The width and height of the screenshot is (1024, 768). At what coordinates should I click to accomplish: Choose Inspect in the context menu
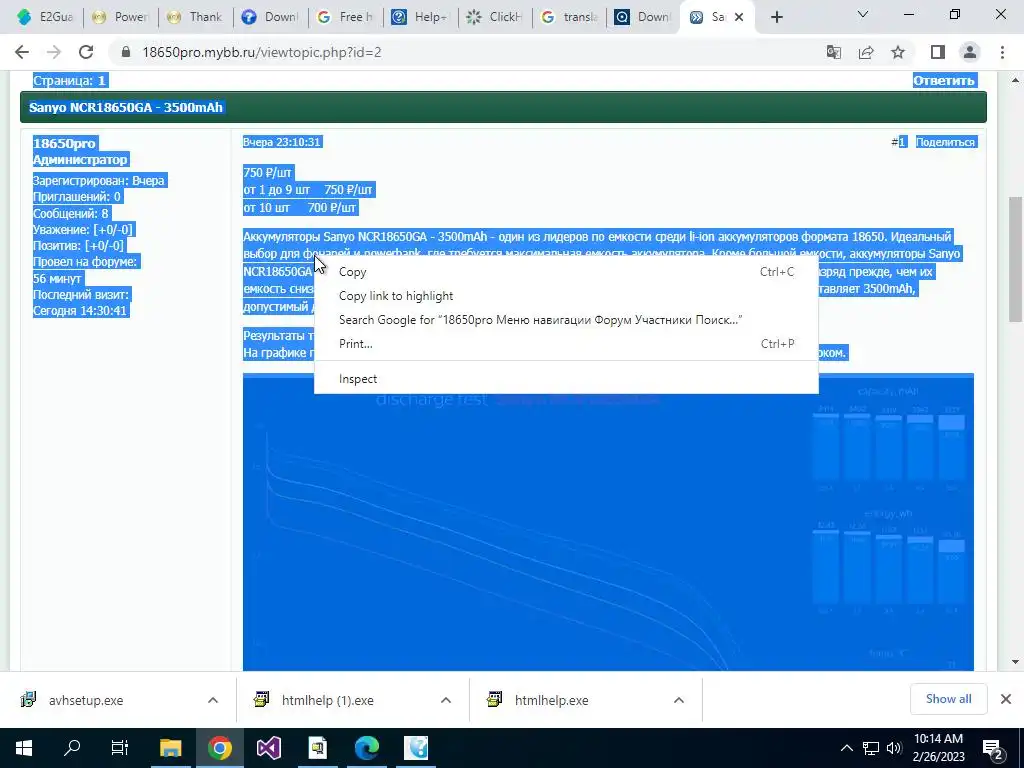(x=566, y=379)
